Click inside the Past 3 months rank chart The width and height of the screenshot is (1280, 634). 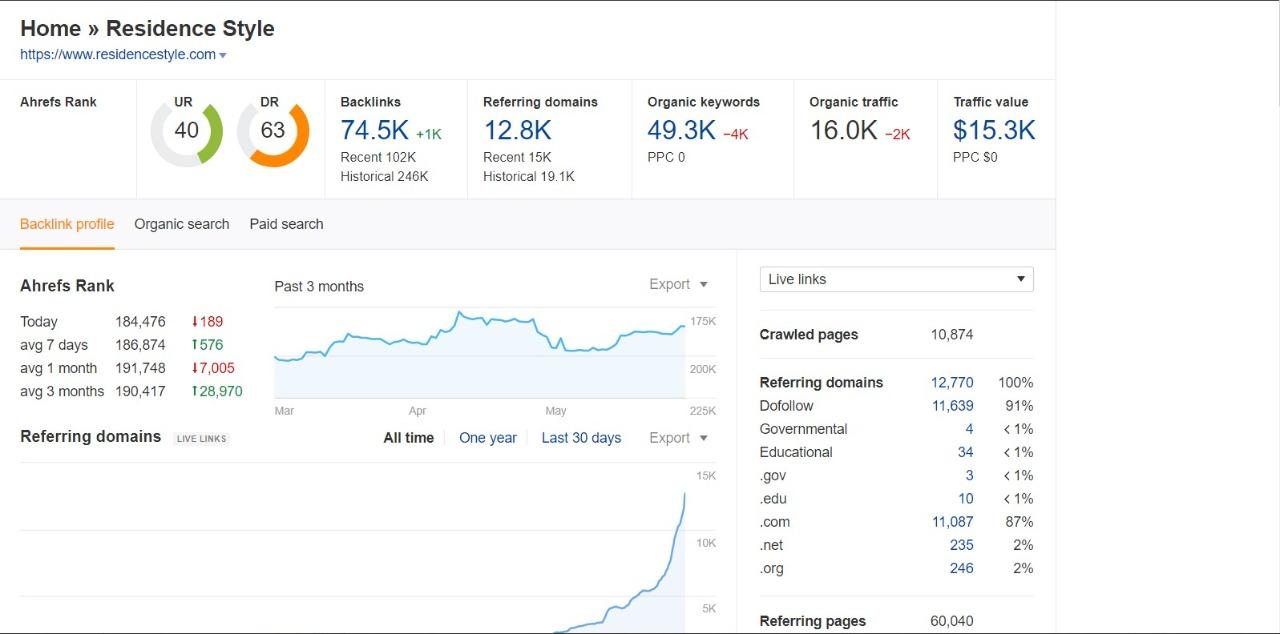tap(480, 350)
